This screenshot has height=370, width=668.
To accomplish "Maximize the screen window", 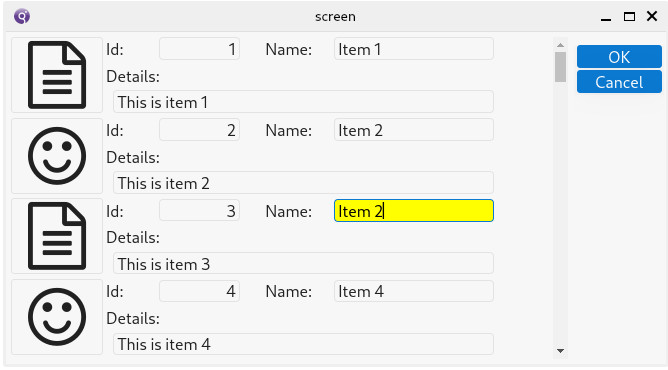I will click(x=629, y=17).
